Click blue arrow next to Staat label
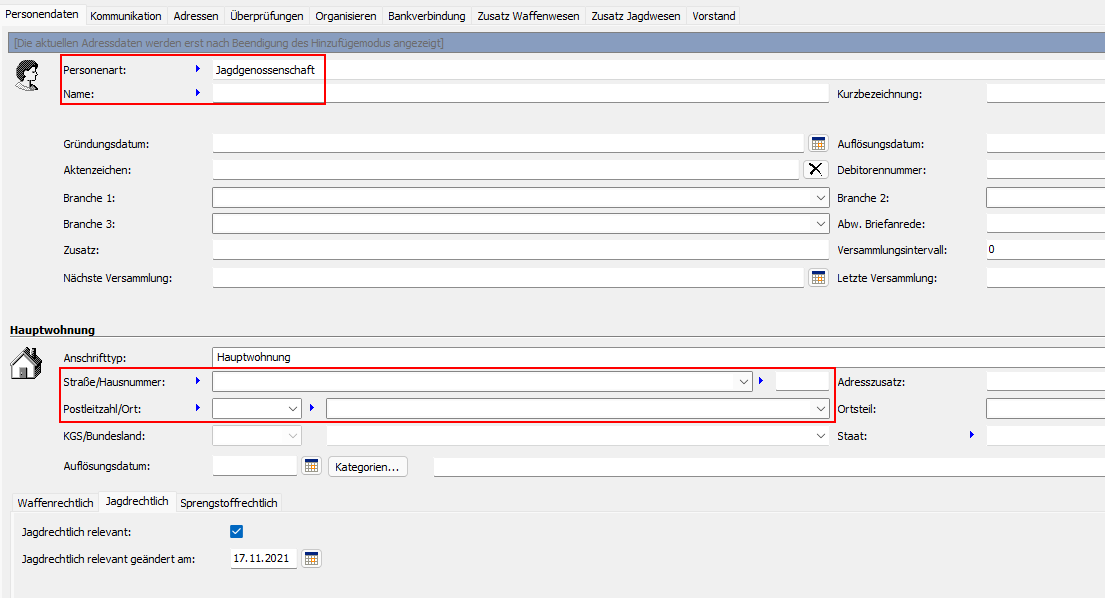 (970, 435)
